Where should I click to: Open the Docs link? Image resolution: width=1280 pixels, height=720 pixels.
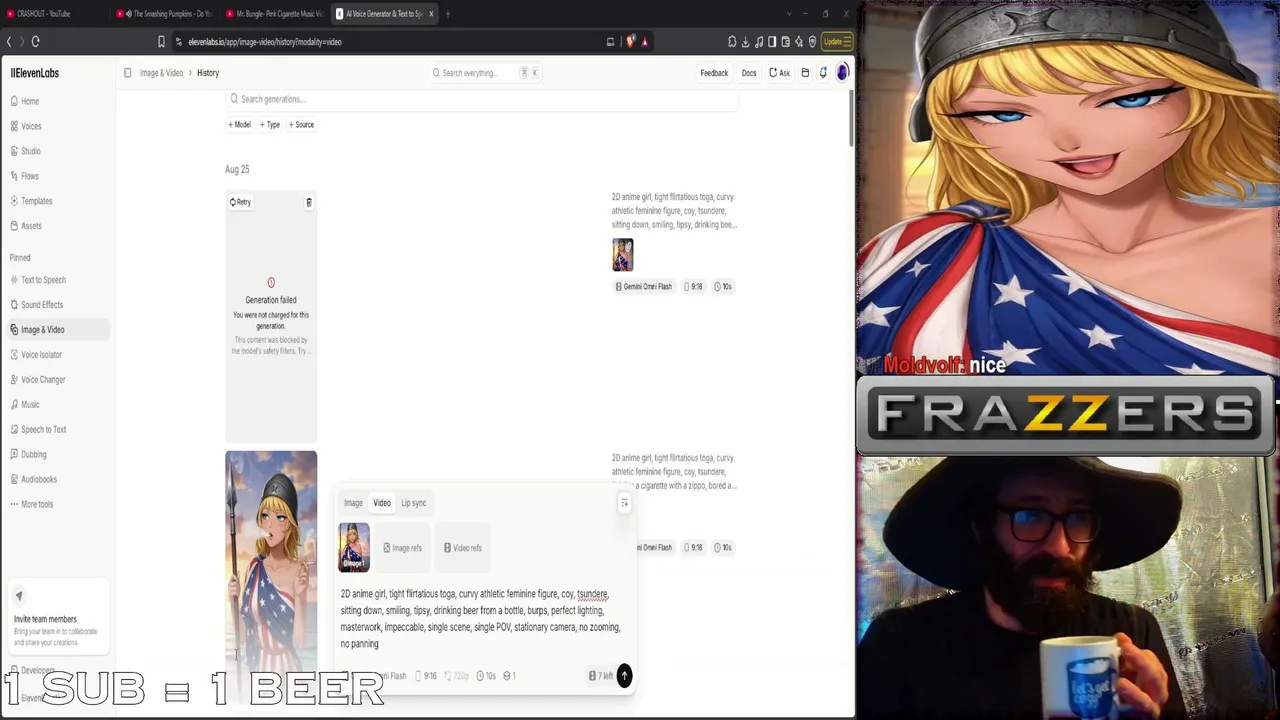pyautogui.click(x=749, y=73)
